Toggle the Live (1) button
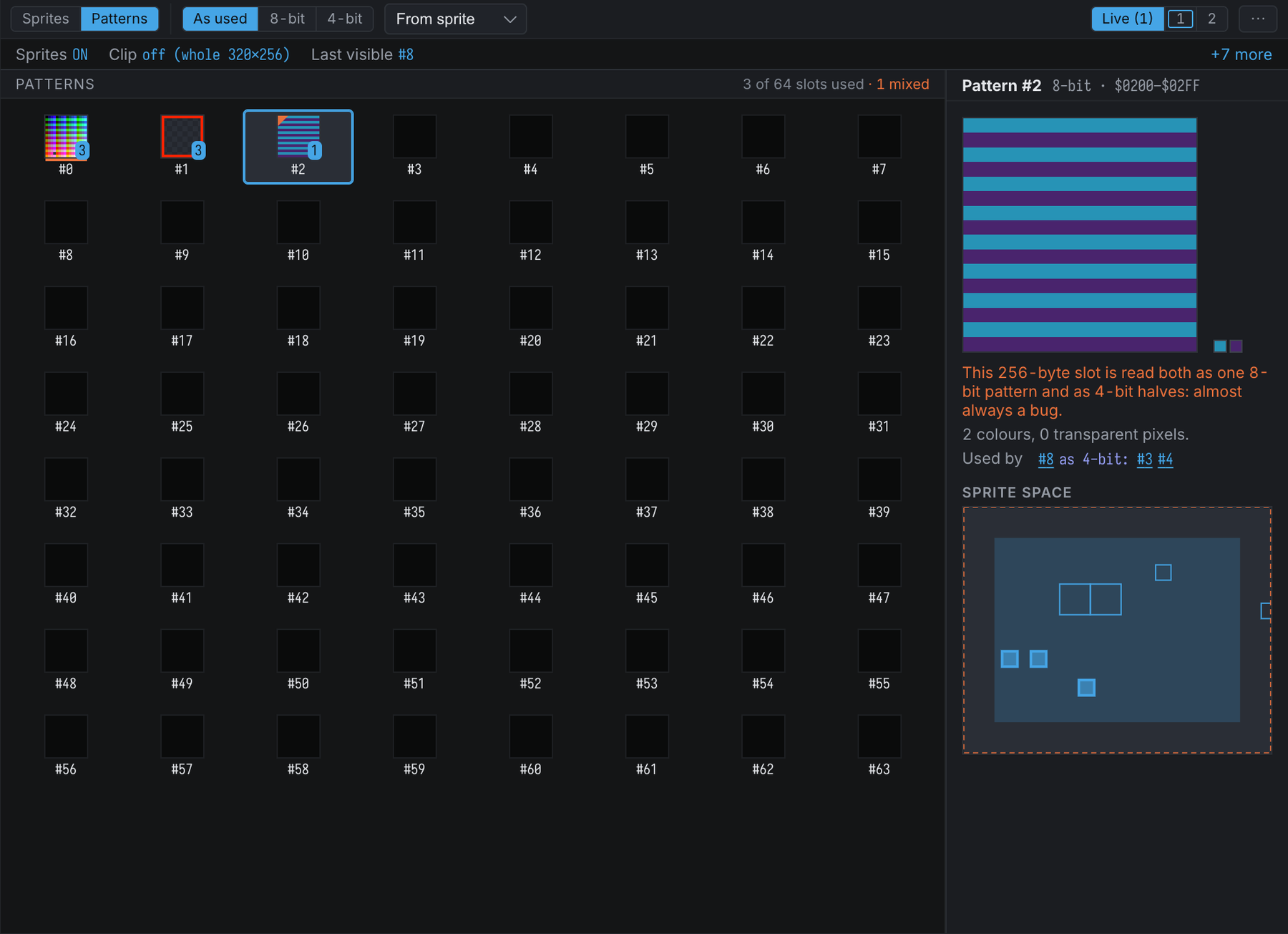 [1127, 19]
